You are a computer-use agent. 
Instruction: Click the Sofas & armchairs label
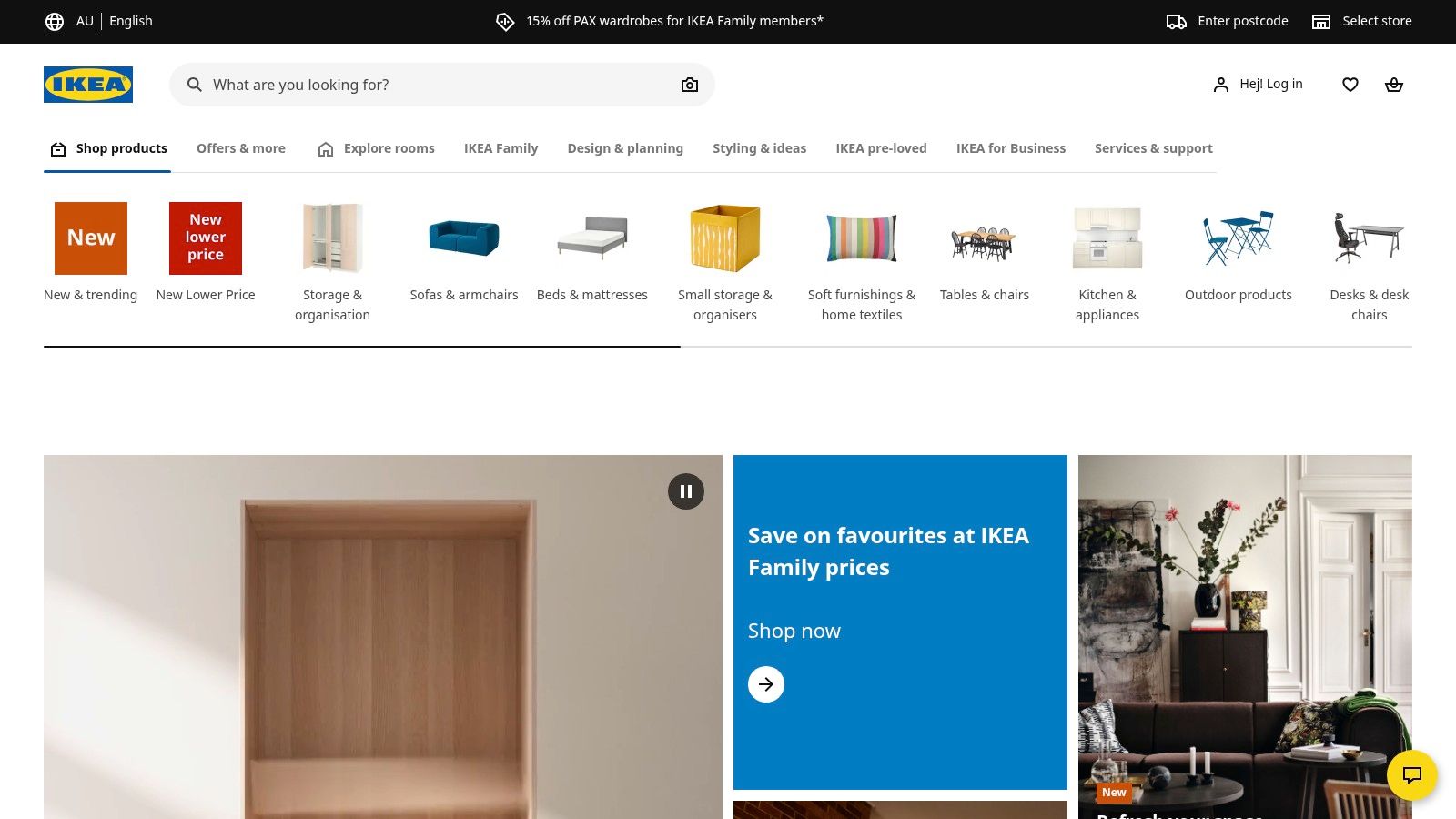tap(464, 295)
